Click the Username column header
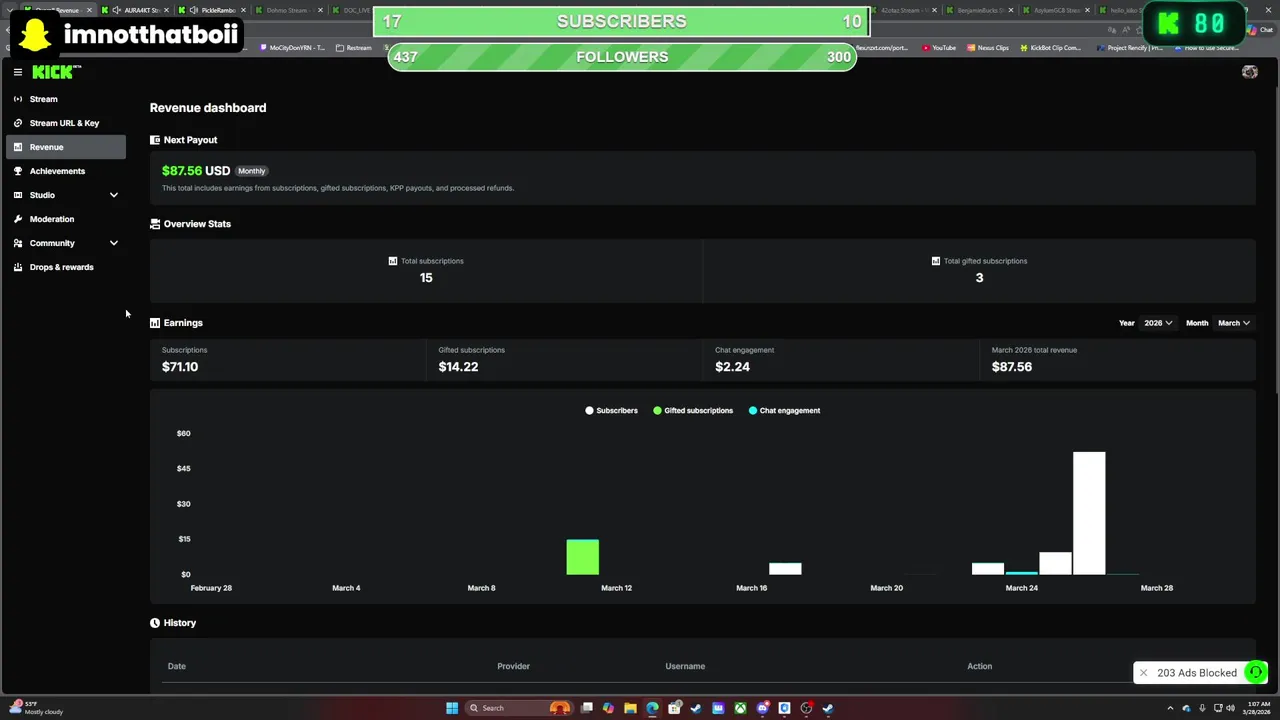 coord(685,666)
